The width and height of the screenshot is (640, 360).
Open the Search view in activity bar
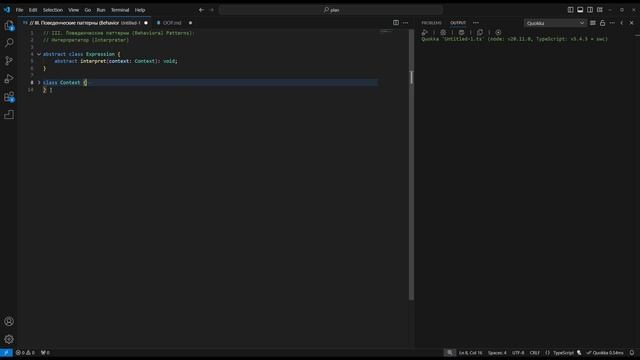pos(9,43)
